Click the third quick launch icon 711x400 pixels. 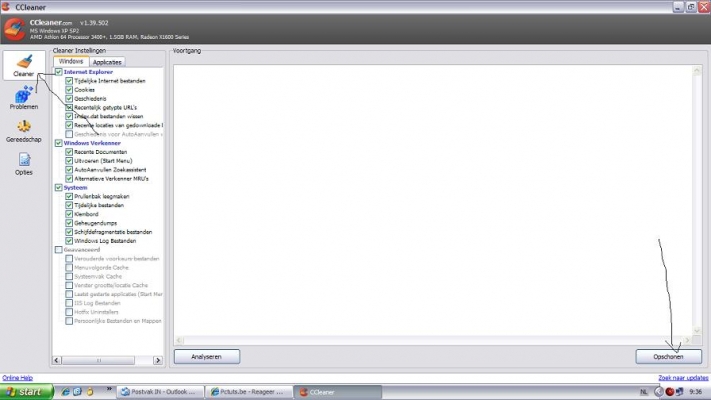(x=89, y=392)
